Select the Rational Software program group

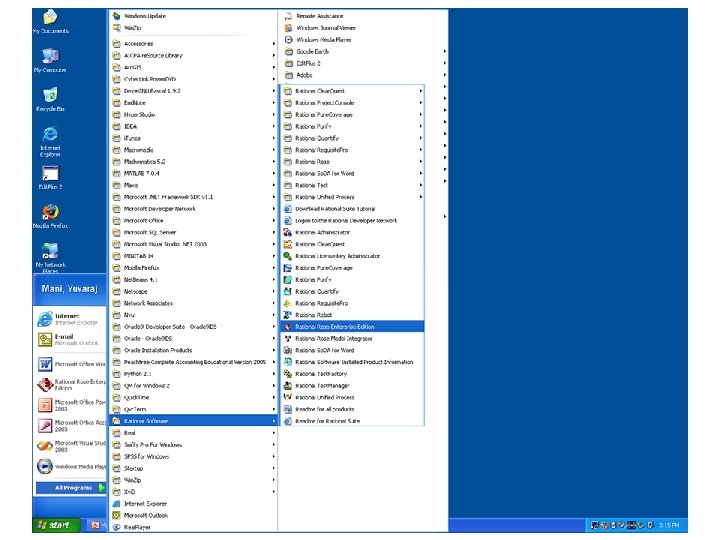193,421
